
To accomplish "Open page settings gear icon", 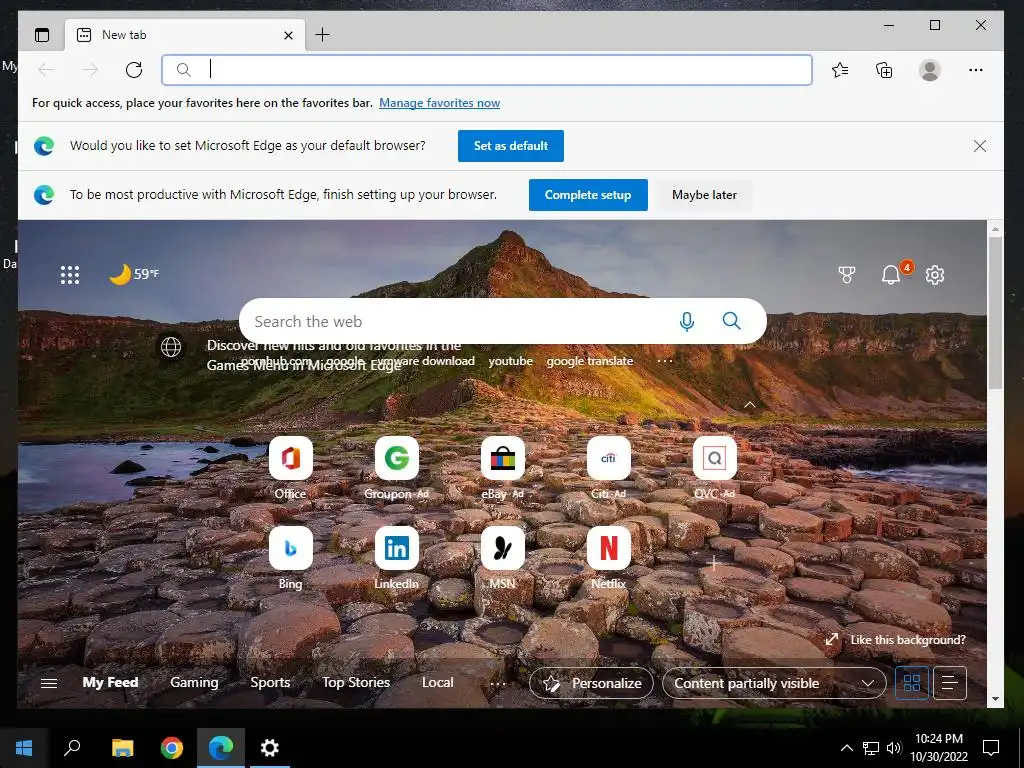I will [935, 275].
